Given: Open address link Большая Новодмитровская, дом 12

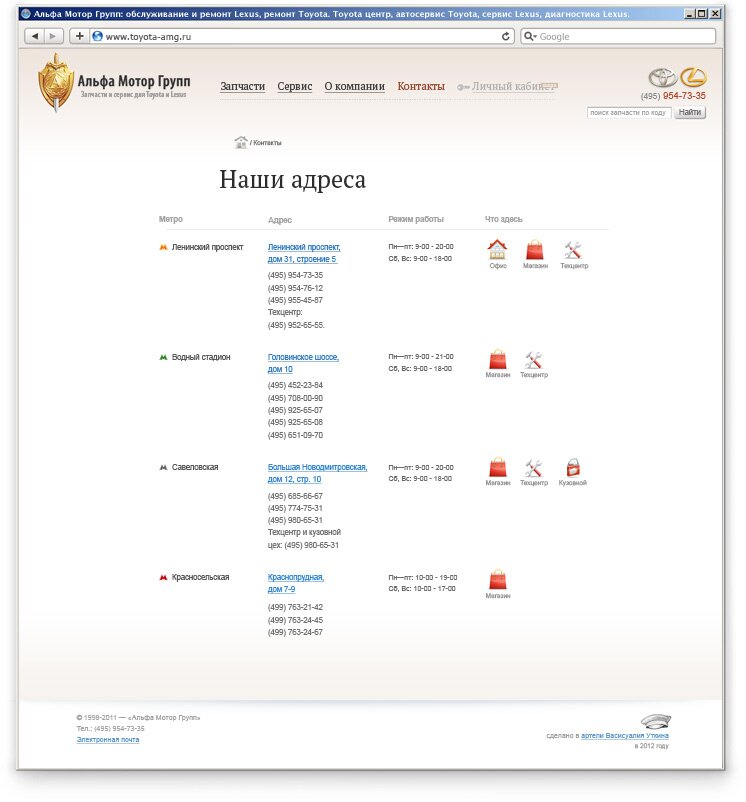Looking at the screenshot, I should tap(318, 473).
